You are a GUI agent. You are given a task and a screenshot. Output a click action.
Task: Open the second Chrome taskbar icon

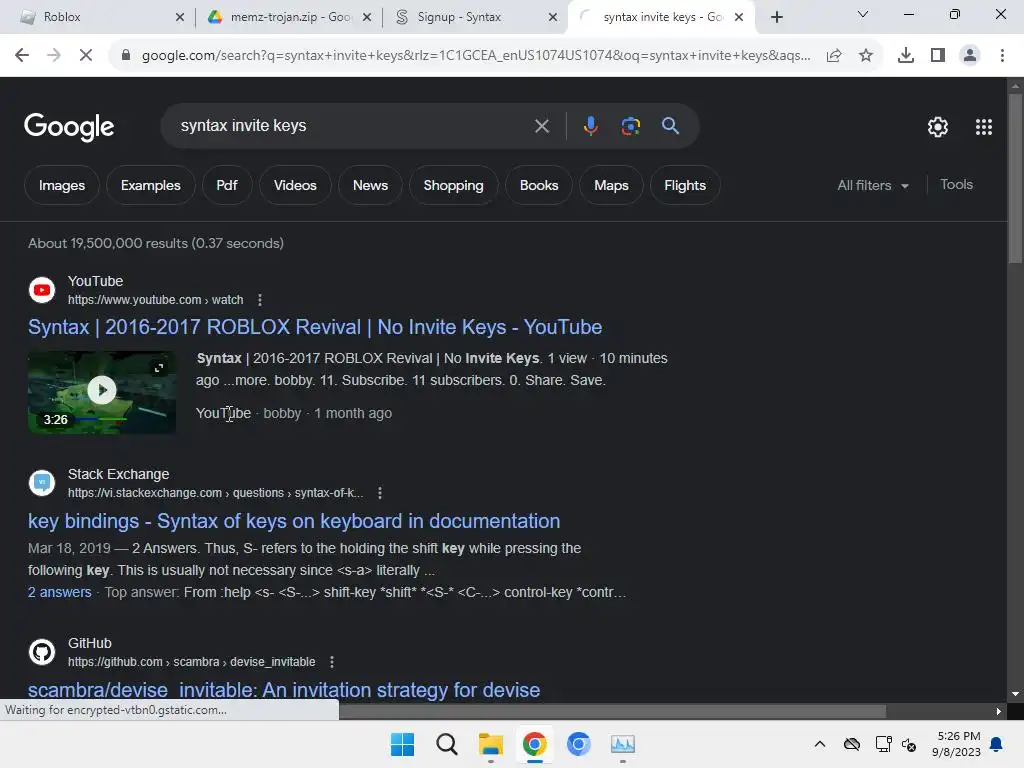[579, 744]
